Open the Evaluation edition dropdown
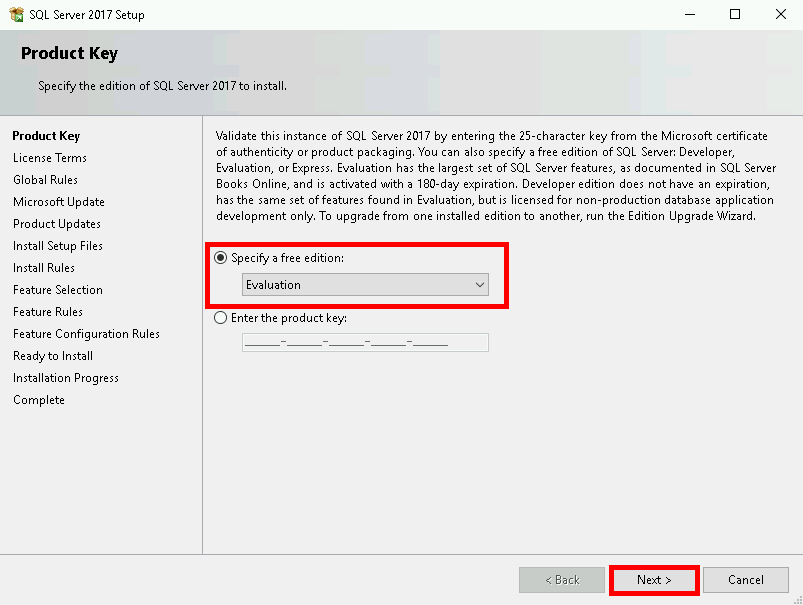Image resolution: width=803 pixels, height=605 pixels. tap(365, 285)
